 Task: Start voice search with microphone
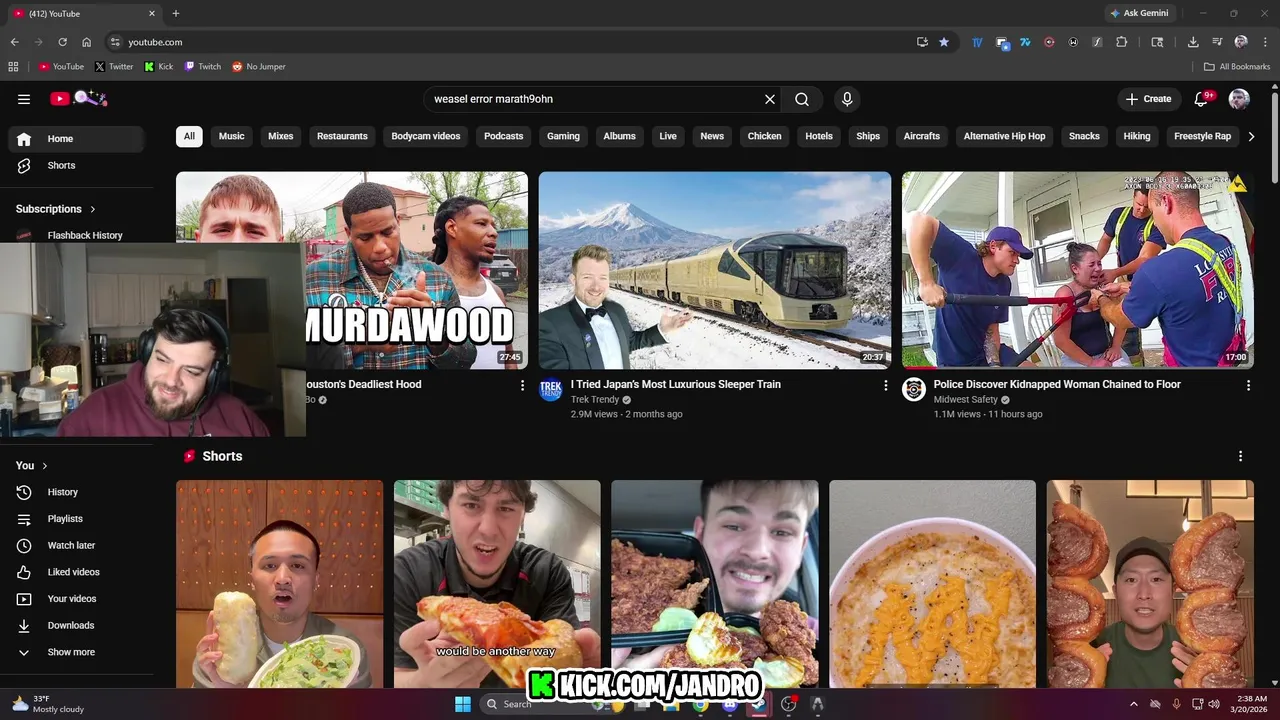tap(847, 99)
